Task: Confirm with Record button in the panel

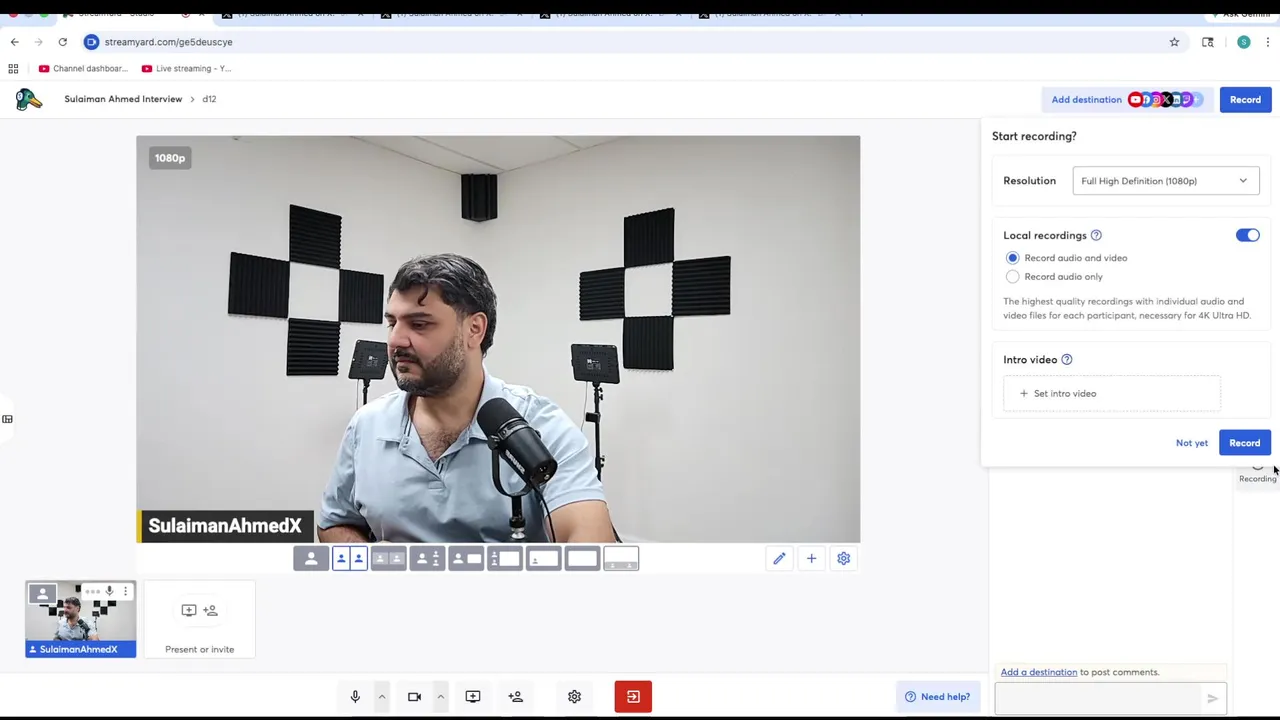Action: [x=1245, y=443]
